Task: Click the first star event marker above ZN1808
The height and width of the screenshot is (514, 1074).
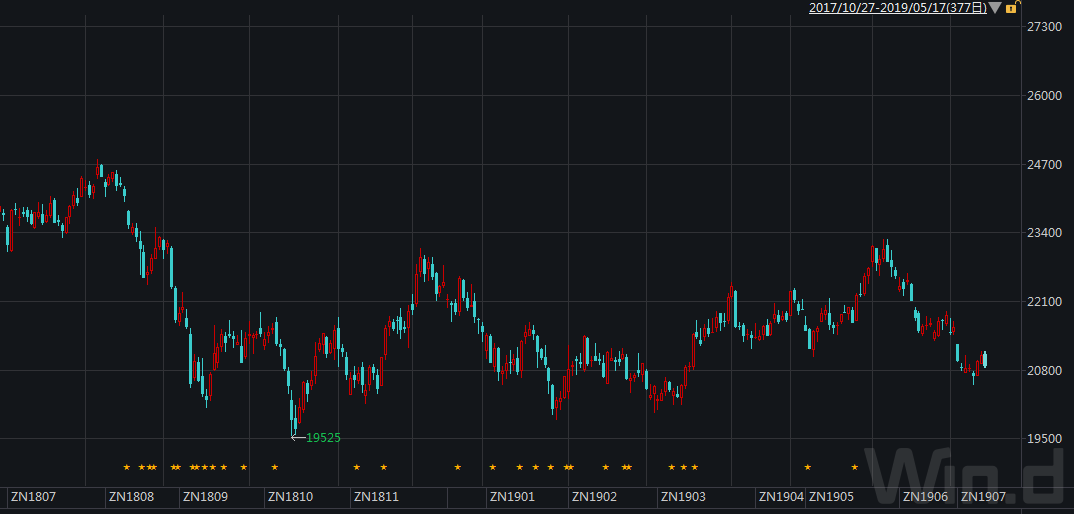Action: 127,467
